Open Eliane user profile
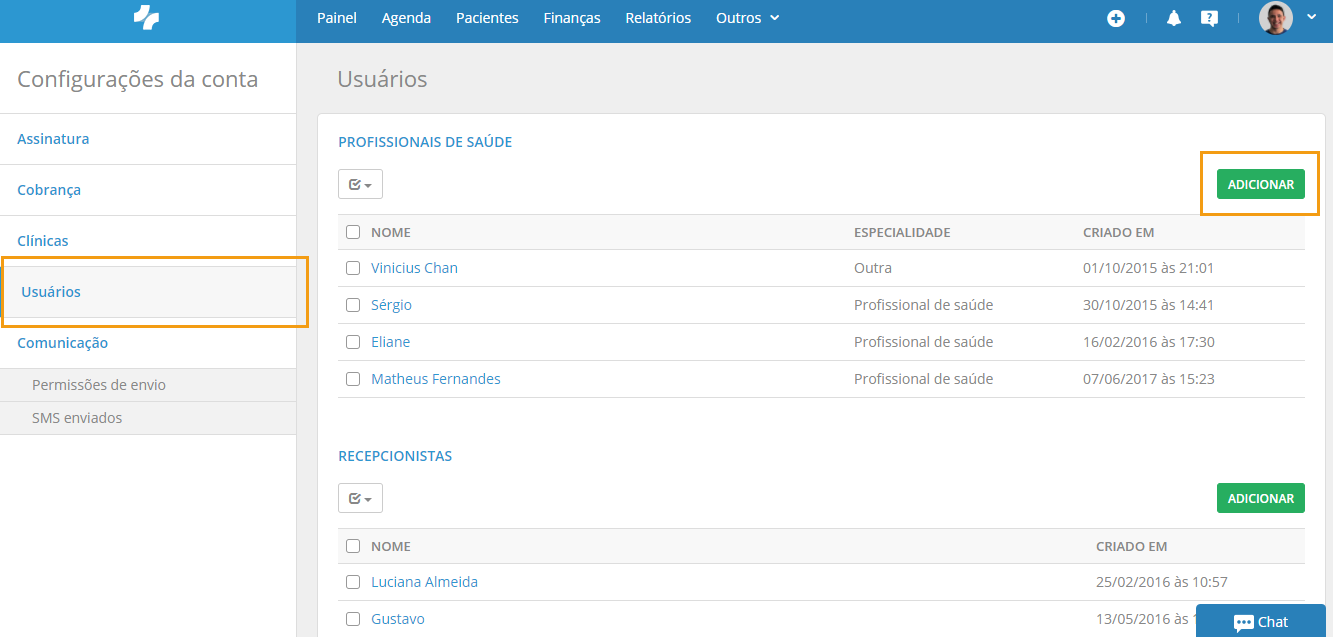 click(x=390, y=342)
